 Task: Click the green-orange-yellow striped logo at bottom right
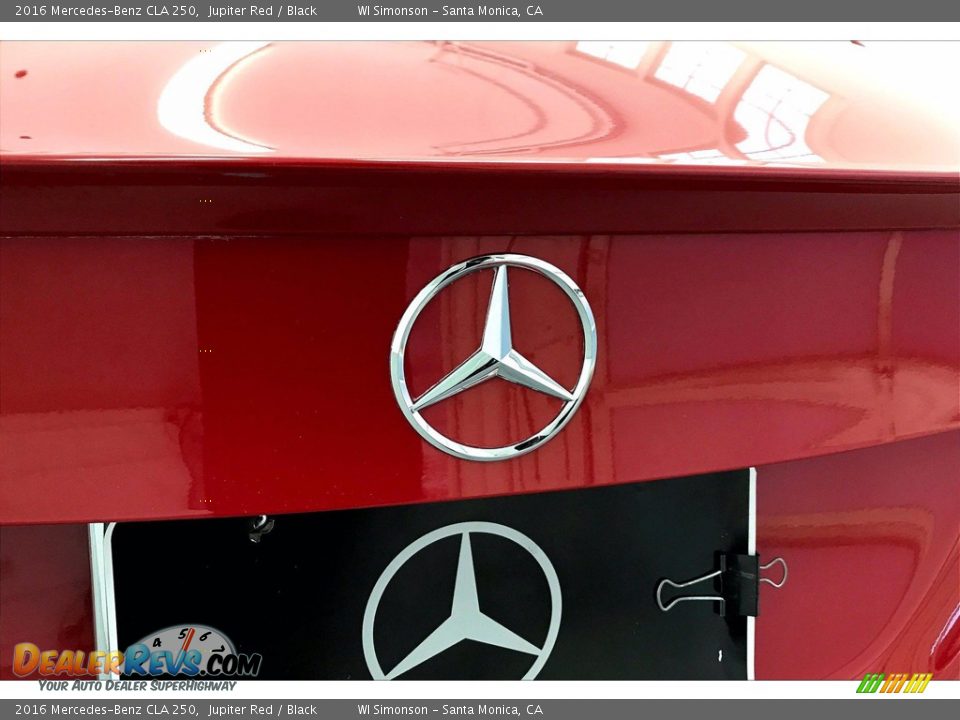coord(894,683)
